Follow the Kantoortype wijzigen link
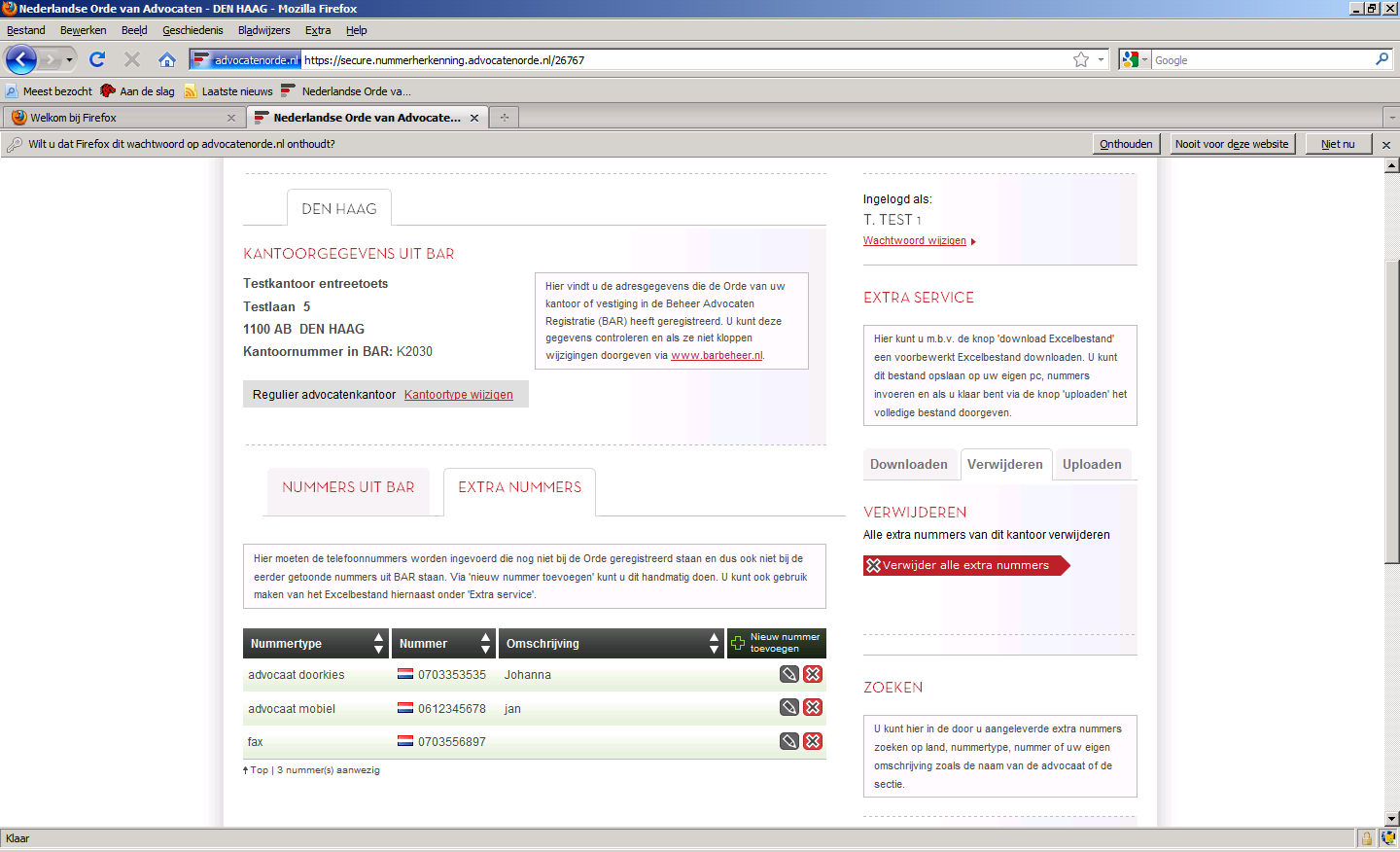The image size is (1400, 852). point(459,394)
